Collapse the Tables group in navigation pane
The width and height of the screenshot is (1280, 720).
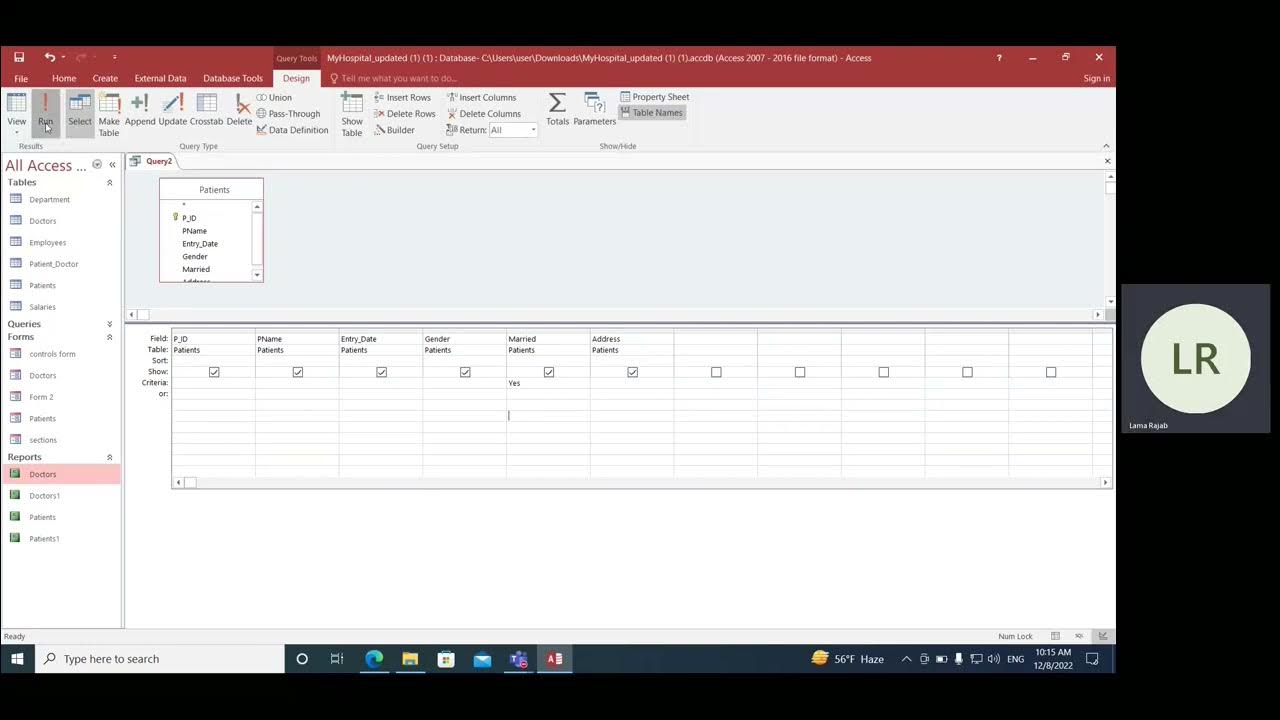tap(110, 183)
